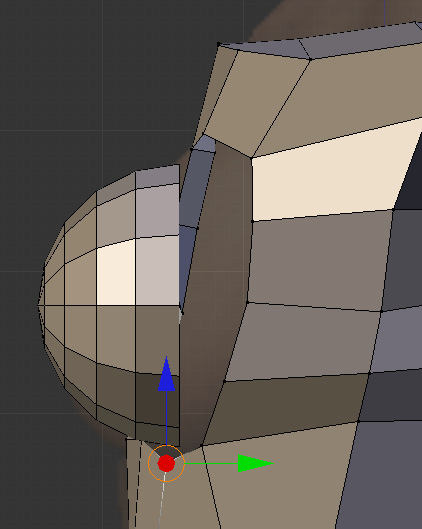The height and width of the screenshot is (529, 422).
Task: Grab the green Y-axis manipulator arrow
Action: click(x=255, y=463)
